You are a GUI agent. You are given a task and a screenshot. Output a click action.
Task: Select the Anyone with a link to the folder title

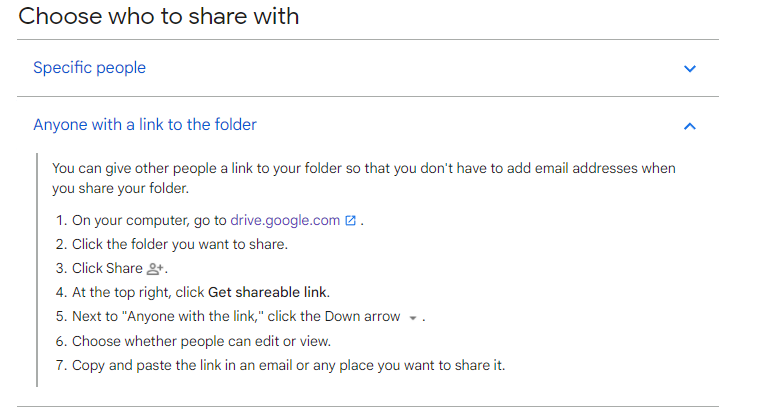pyautogui.click(x=145, y=125)
